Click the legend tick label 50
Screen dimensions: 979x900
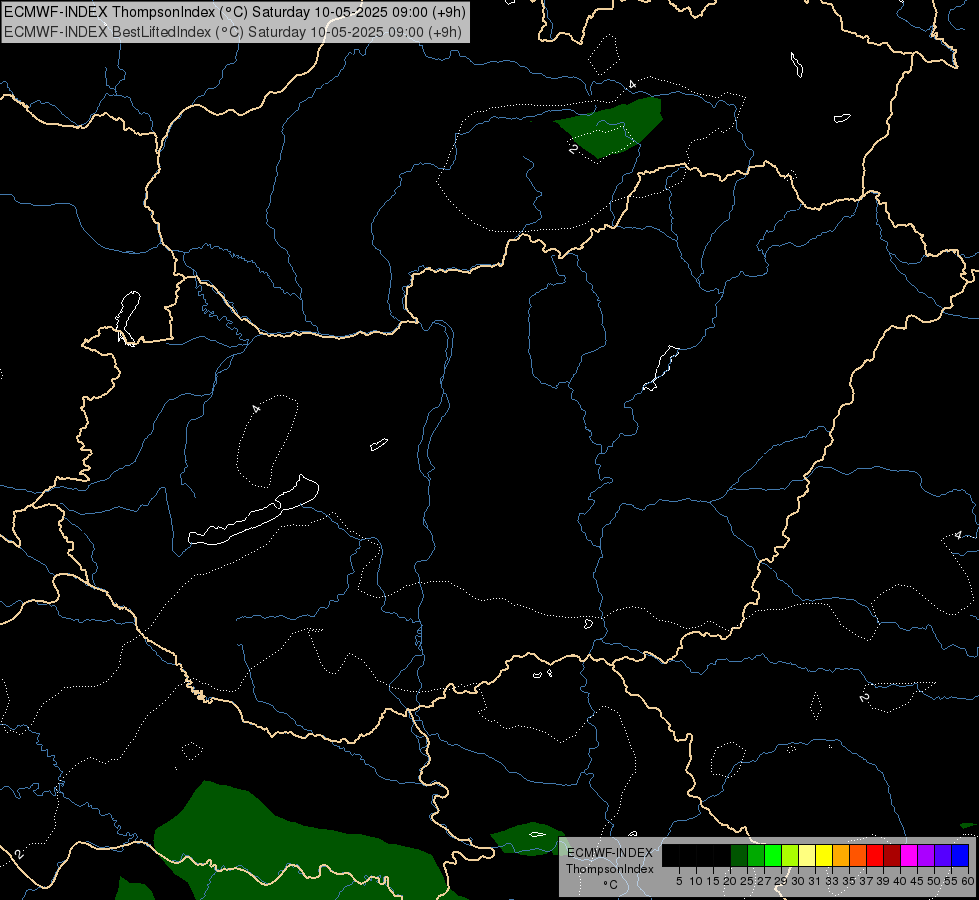(x=934, y=881)
